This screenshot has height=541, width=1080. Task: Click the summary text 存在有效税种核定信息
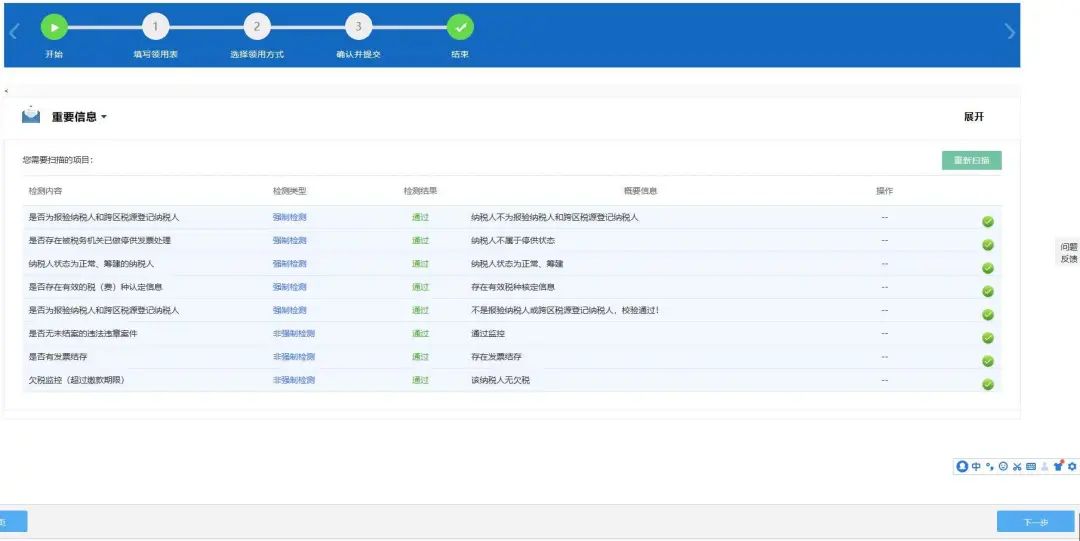[x=513, y=287]
